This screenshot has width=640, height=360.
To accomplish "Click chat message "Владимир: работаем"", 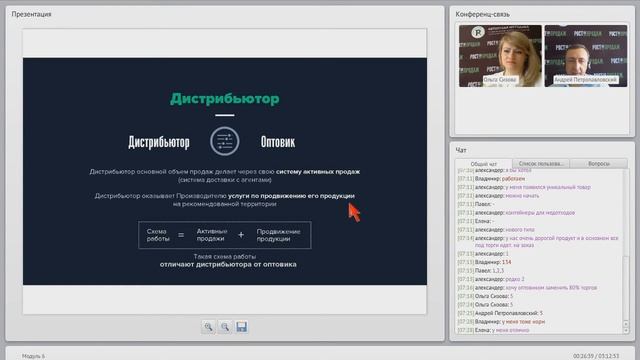I will pyautogui.click(x=491, y=179).
